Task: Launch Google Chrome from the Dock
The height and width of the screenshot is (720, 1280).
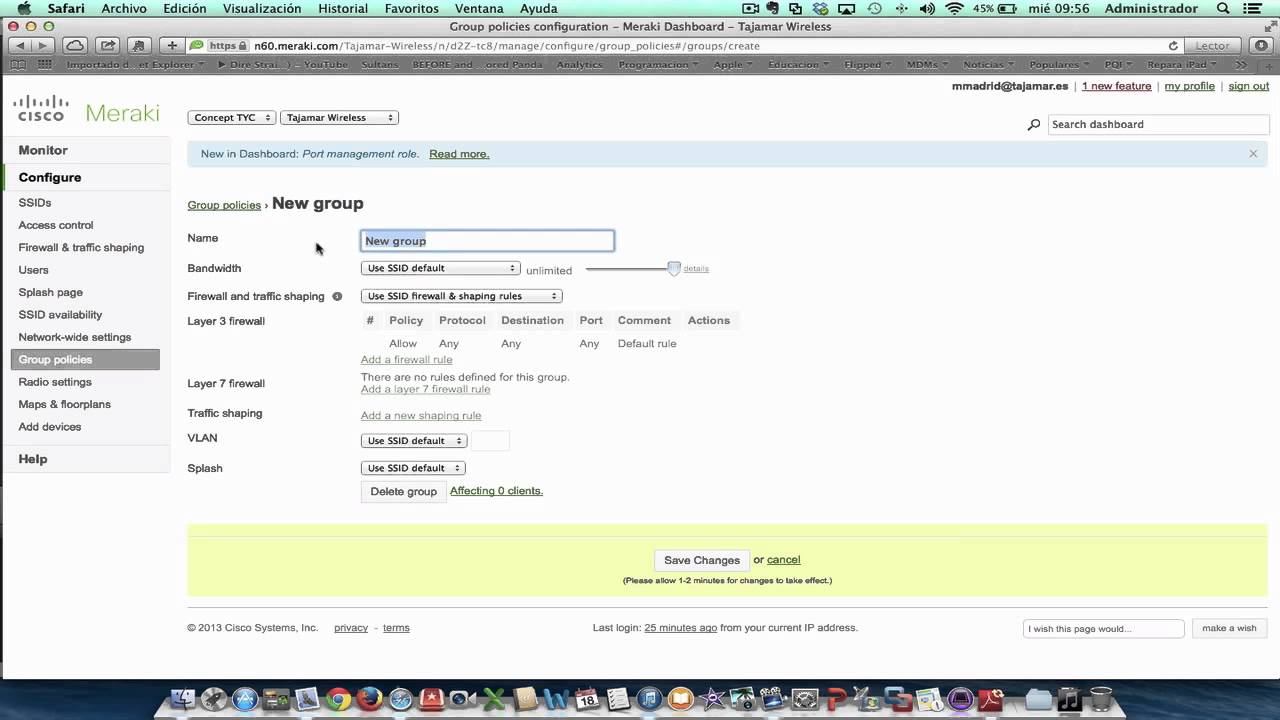Action: (x=338, y=699)
